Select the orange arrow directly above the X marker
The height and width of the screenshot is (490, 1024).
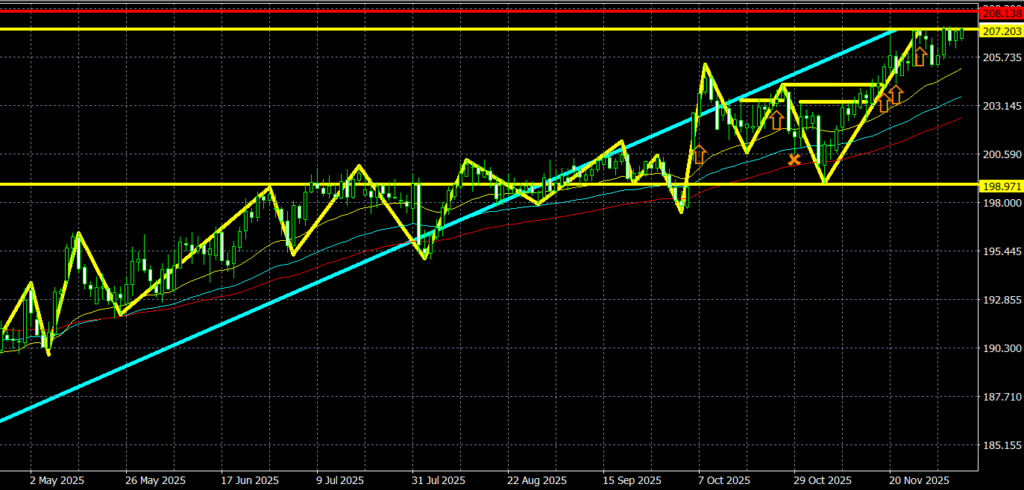[776, 120]
